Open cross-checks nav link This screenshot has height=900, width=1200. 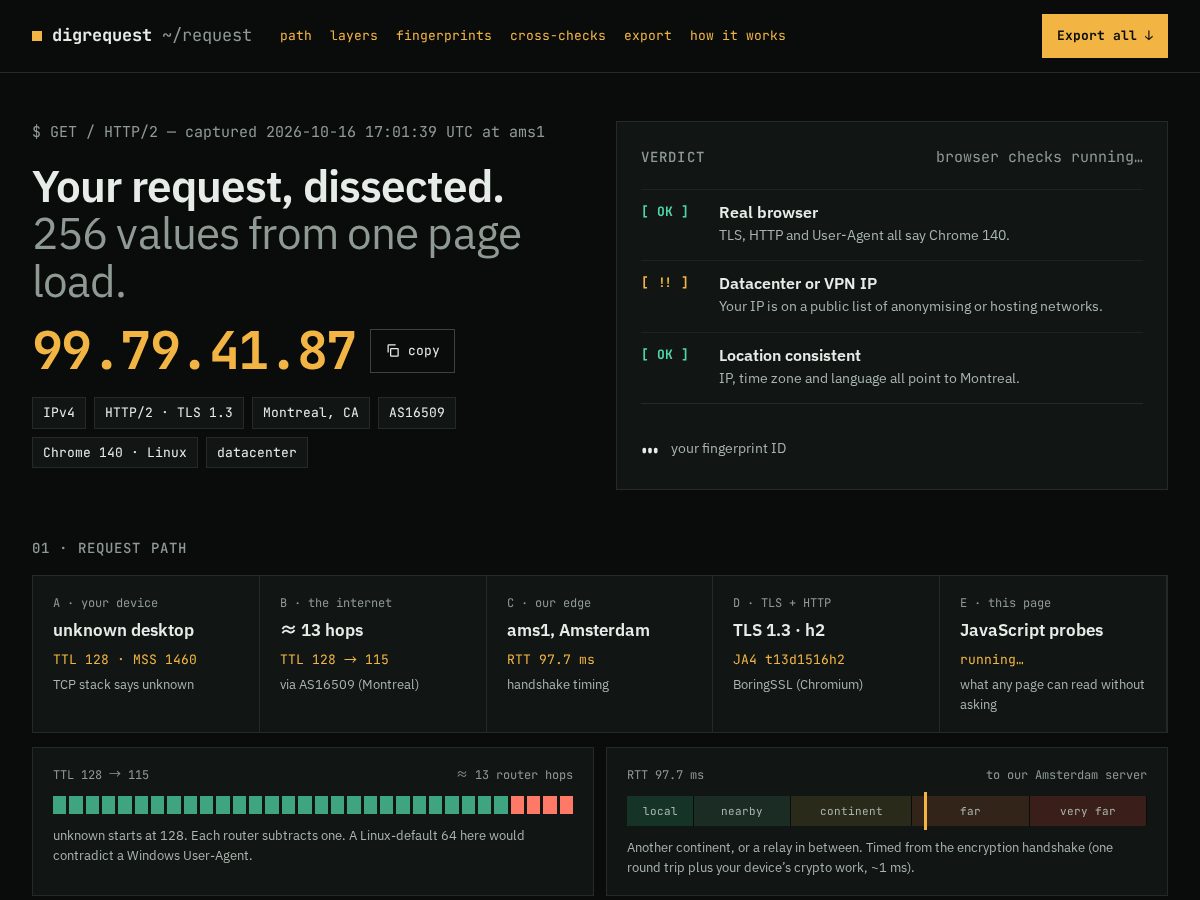pos(558,36)
